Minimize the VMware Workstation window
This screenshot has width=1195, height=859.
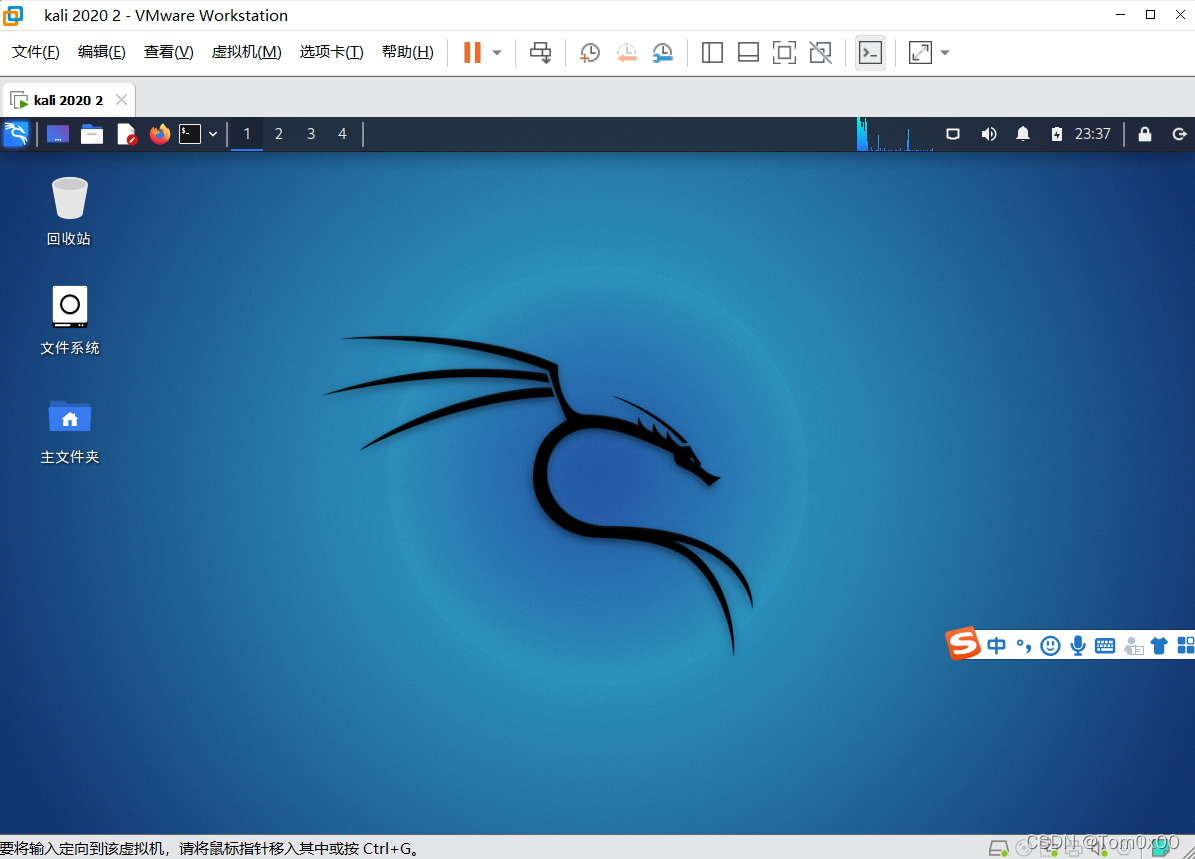tap(1120, 14)
